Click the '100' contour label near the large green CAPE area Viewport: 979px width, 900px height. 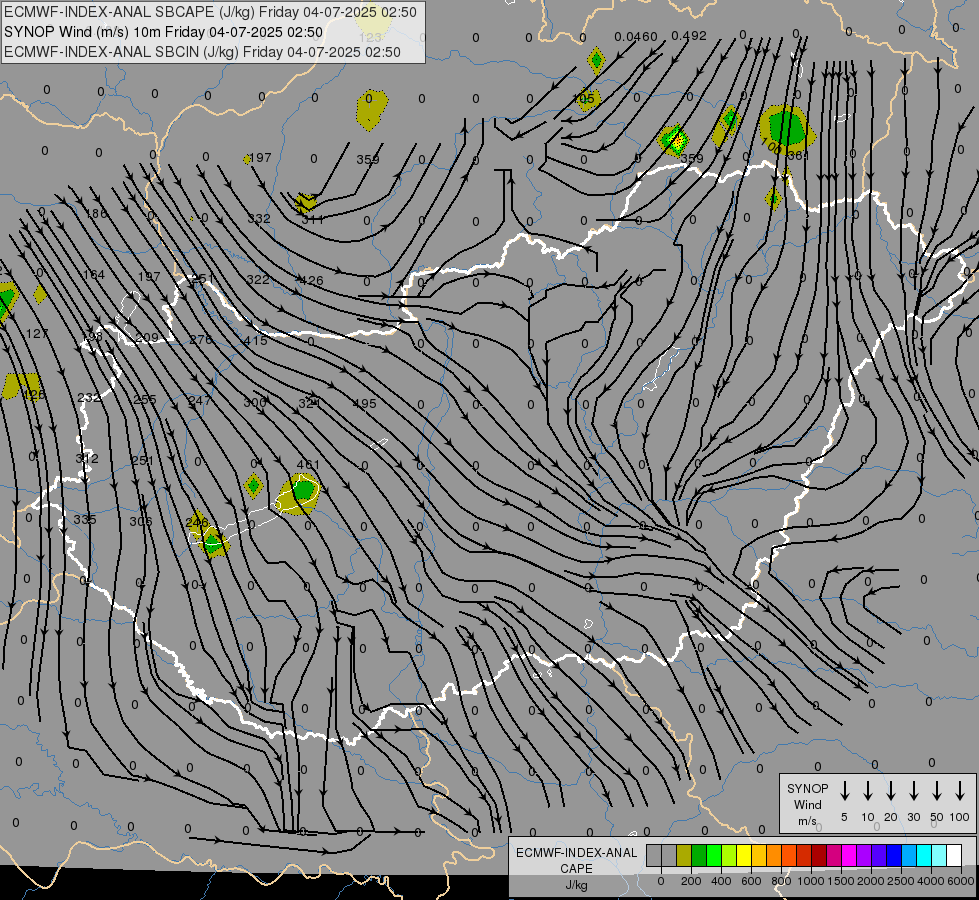(771, 147)
